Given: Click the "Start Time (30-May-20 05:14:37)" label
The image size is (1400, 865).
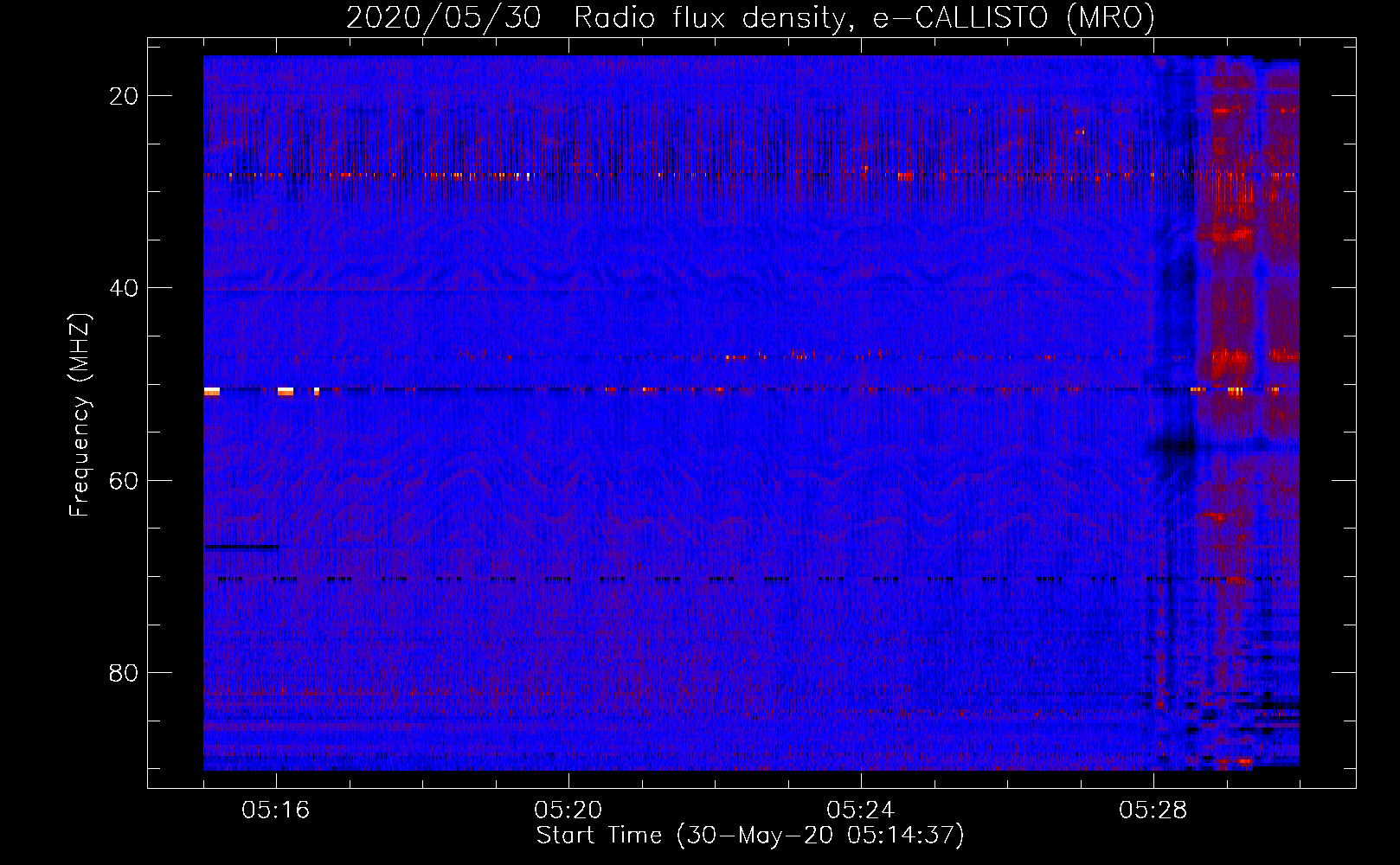Looking at the screenshot, I should pyautogui.click(x=750, y=836).
